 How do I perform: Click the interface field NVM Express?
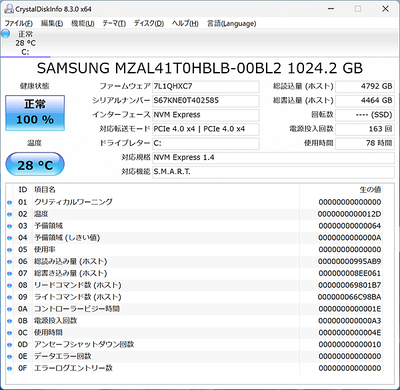206,115
